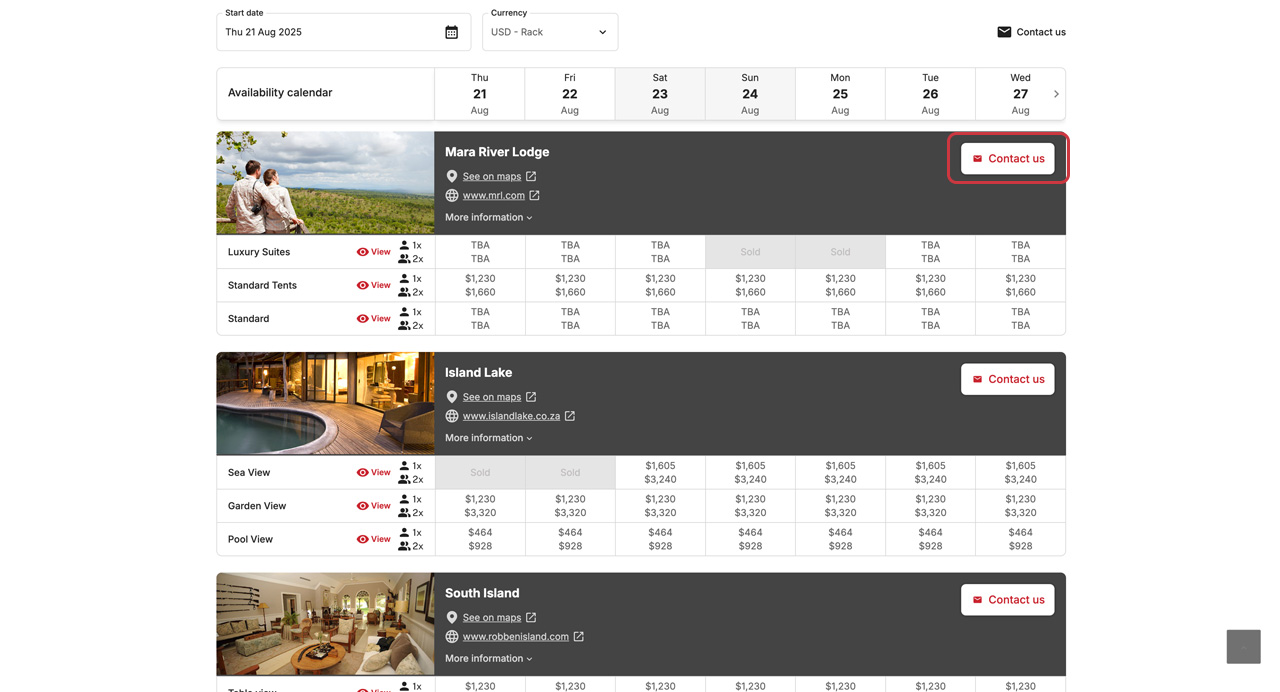Go to next week with calendar arrow
The height and width of the screenshot is (692, 1280).
click(x=1056, y=94)
